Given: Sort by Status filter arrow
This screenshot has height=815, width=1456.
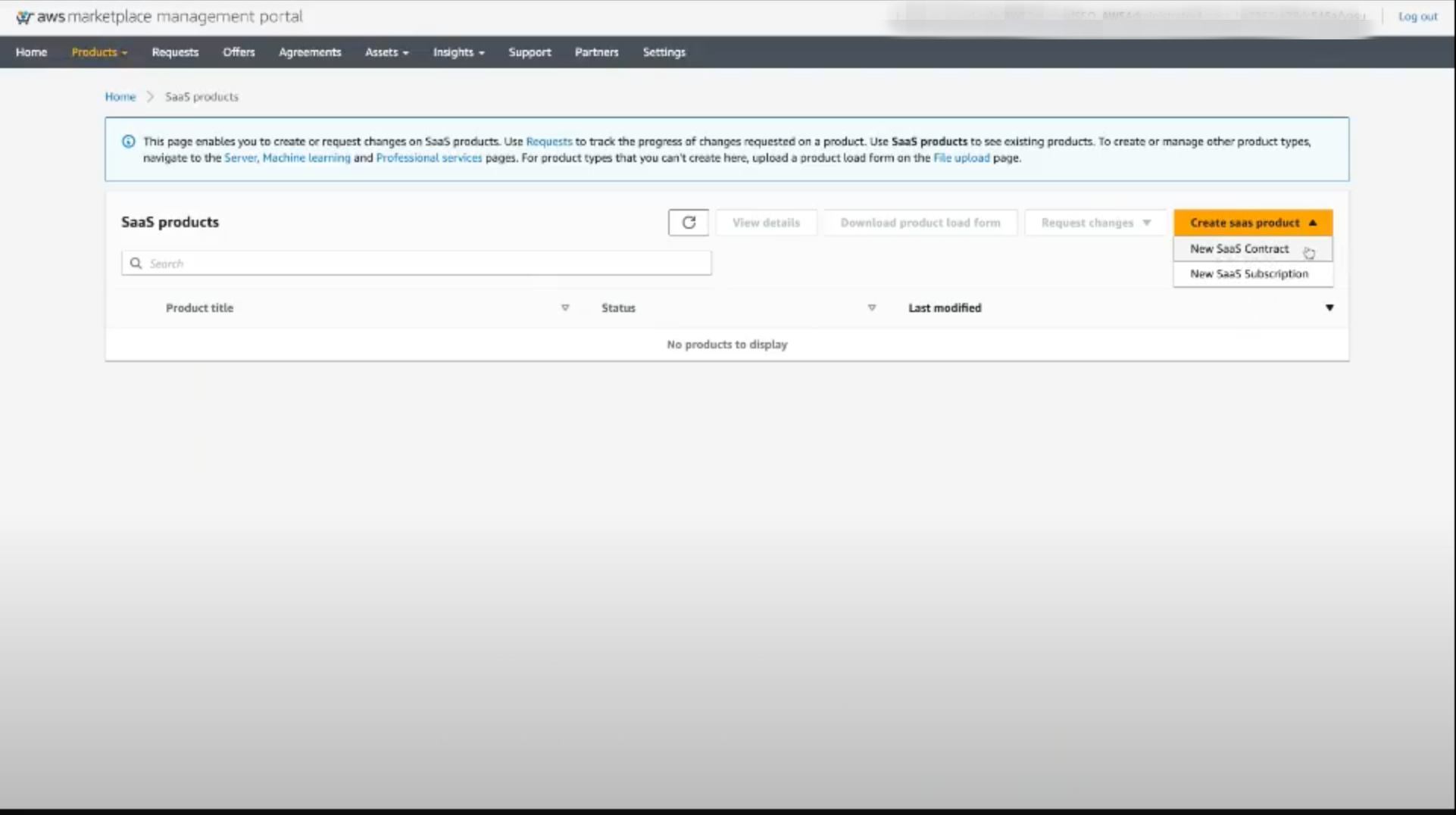Looking at the screenshot, I should click(x=872, y=308).
